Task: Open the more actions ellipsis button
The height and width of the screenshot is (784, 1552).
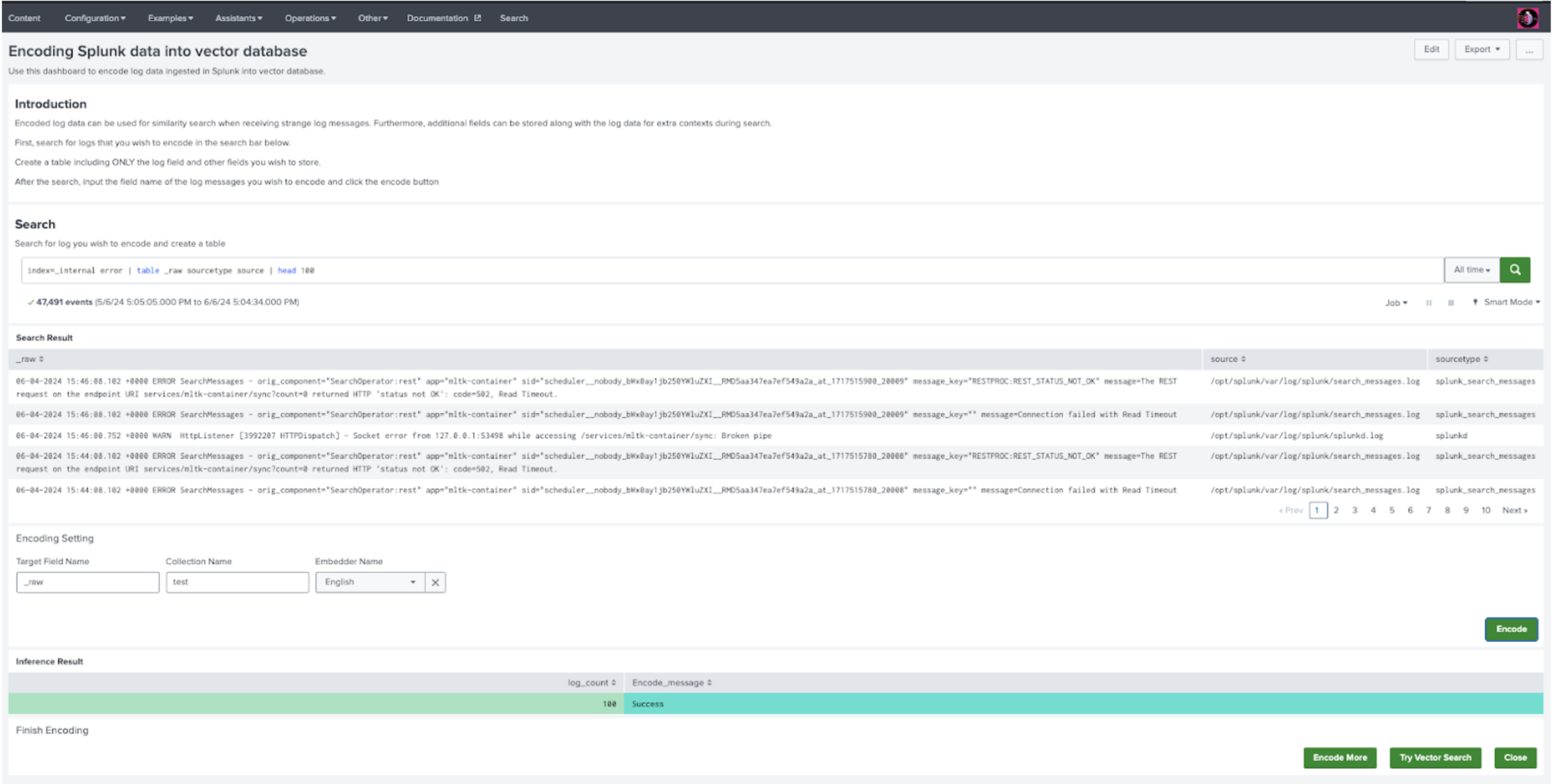Action: [1529, 50]
